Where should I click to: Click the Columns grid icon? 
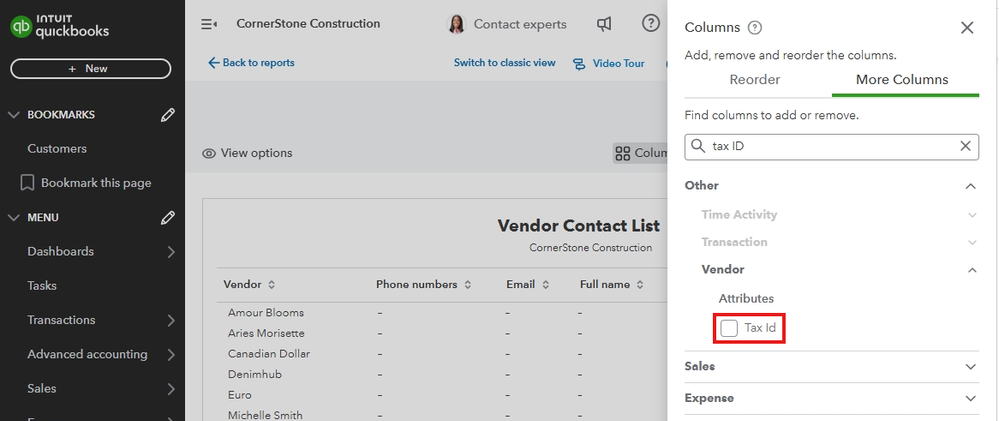pos(622,153)
